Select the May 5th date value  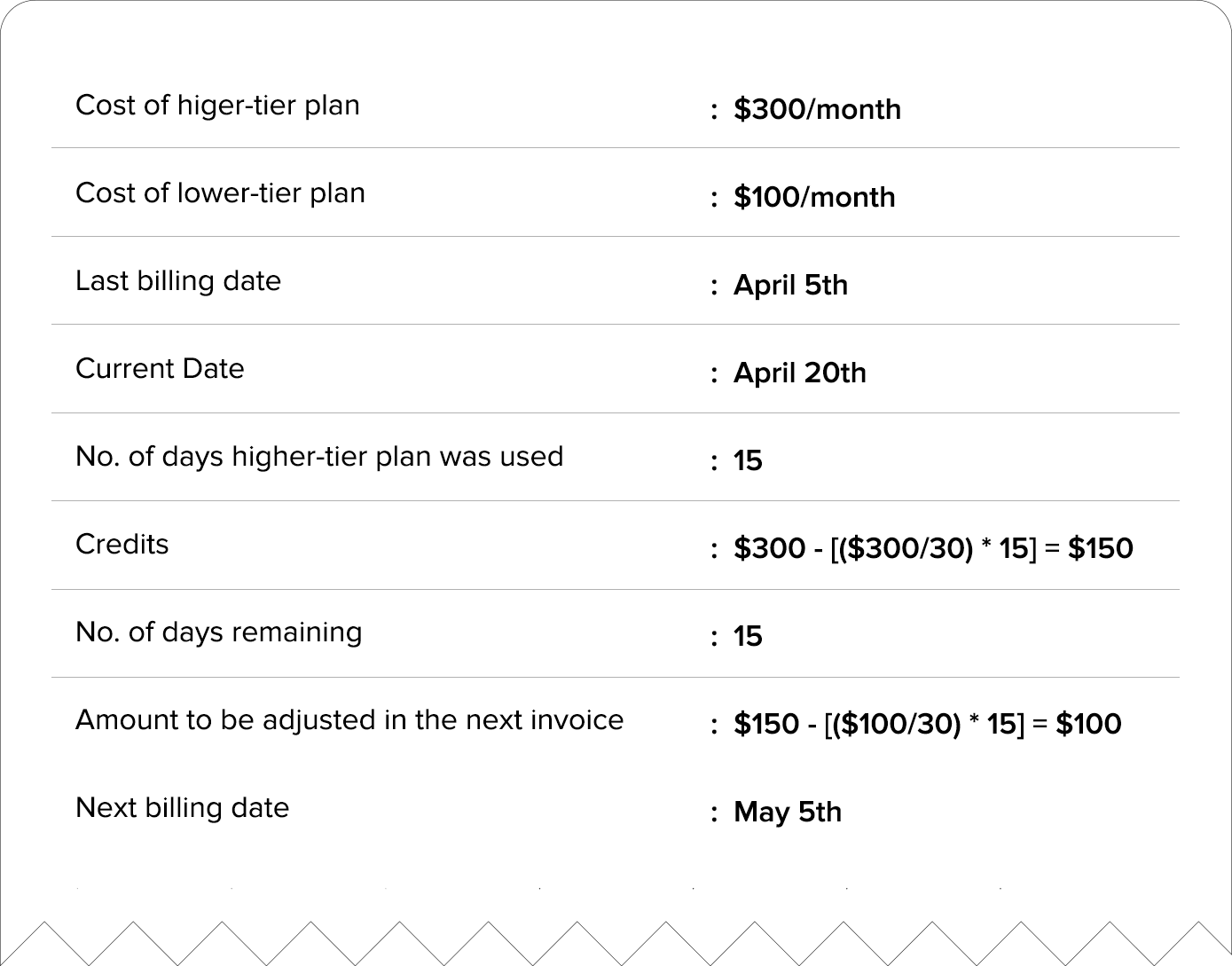[x=788, y=812]
